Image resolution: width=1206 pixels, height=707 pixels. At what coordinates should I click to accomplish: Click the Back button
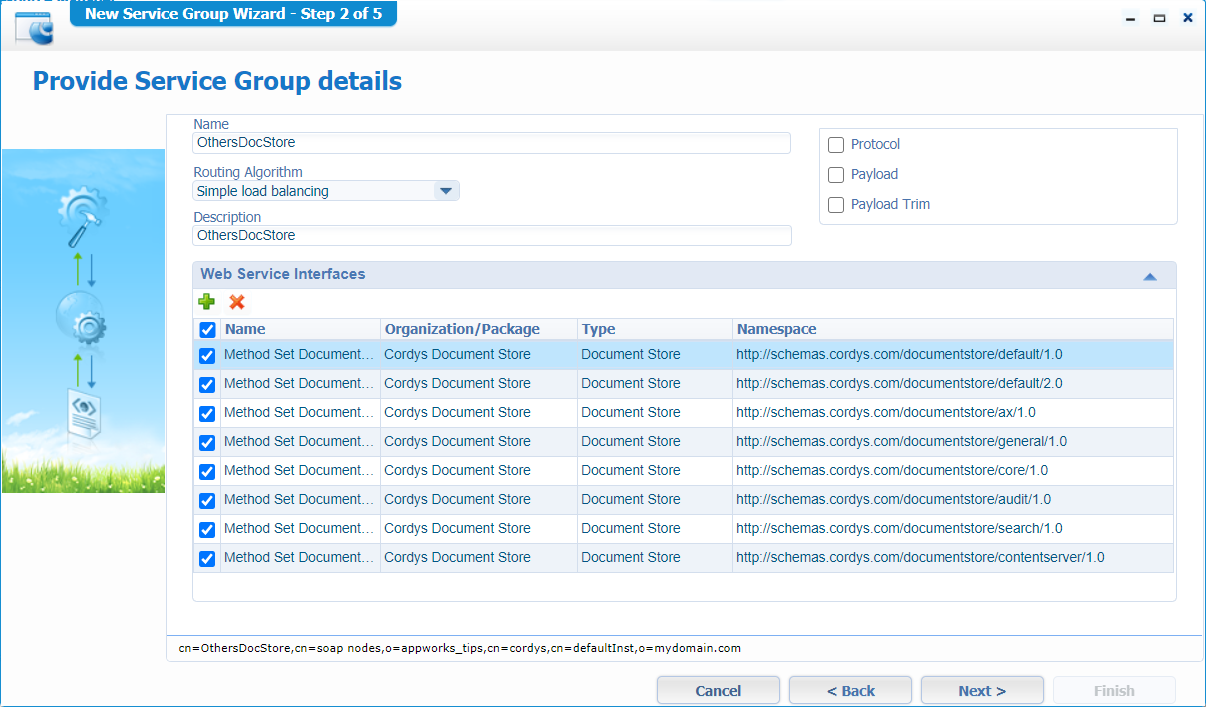pos(850,691)
